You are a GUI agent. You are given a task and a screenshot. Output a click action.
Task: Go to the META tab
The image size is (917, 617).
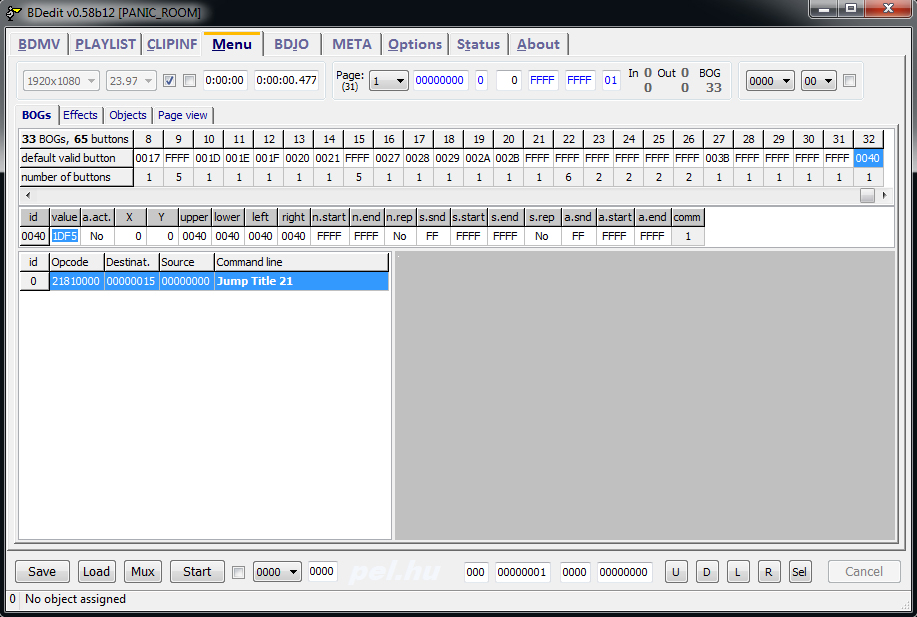[351, 44]
